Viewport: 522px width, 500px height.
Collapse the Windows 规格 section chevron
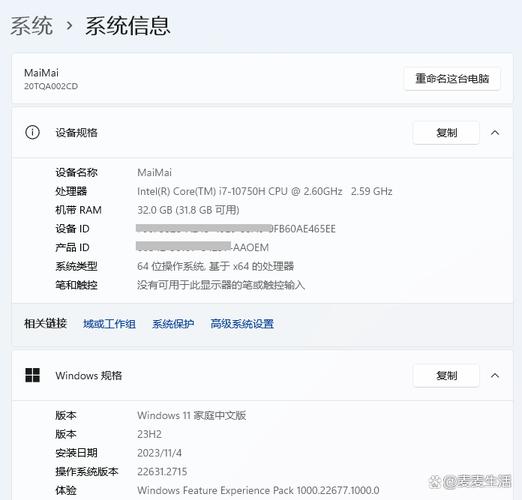(495, 375)
